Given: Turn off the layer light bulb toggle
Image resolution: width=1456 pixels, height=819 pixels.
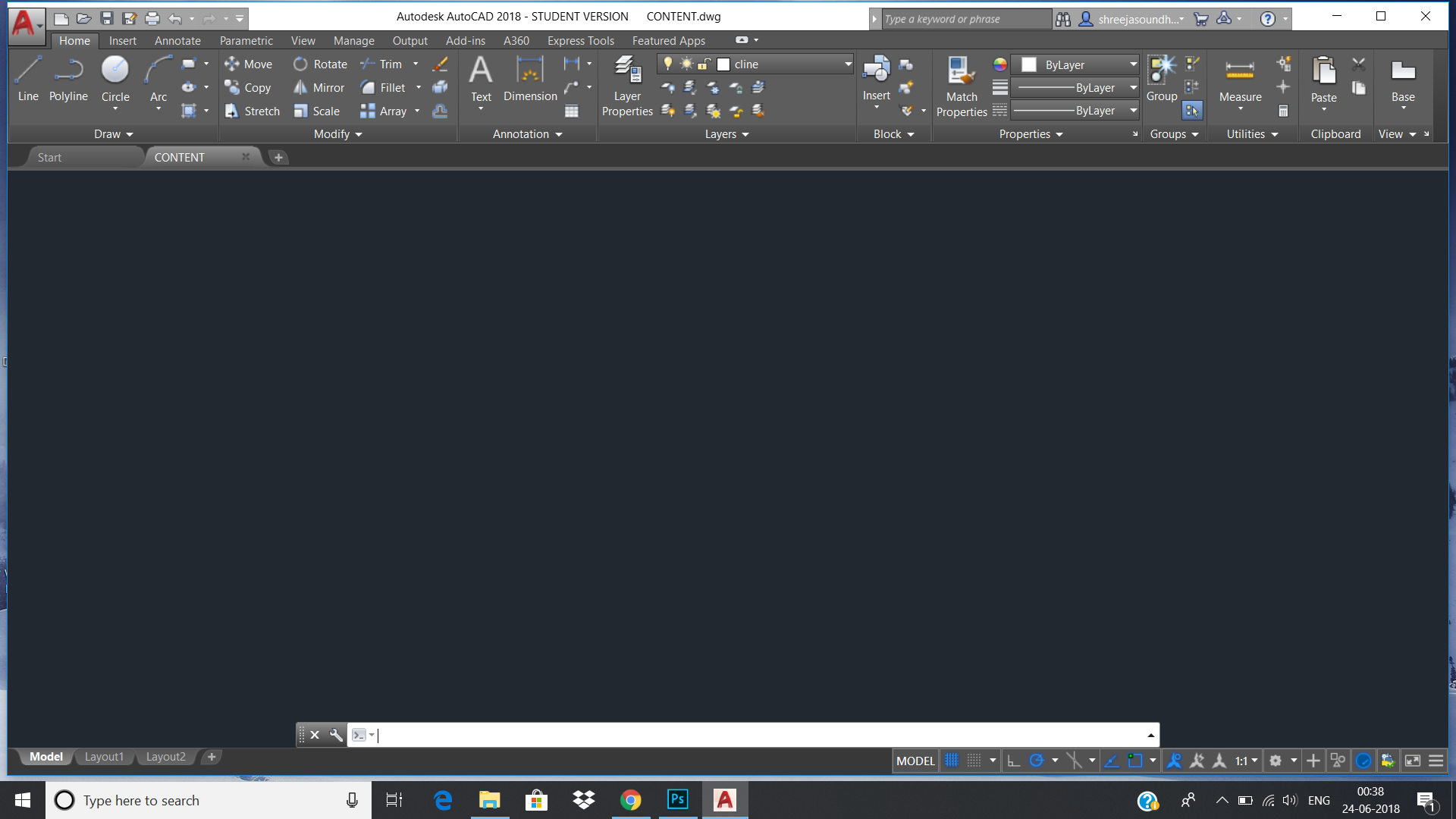Looking at the screenshot, I should 668,64.
